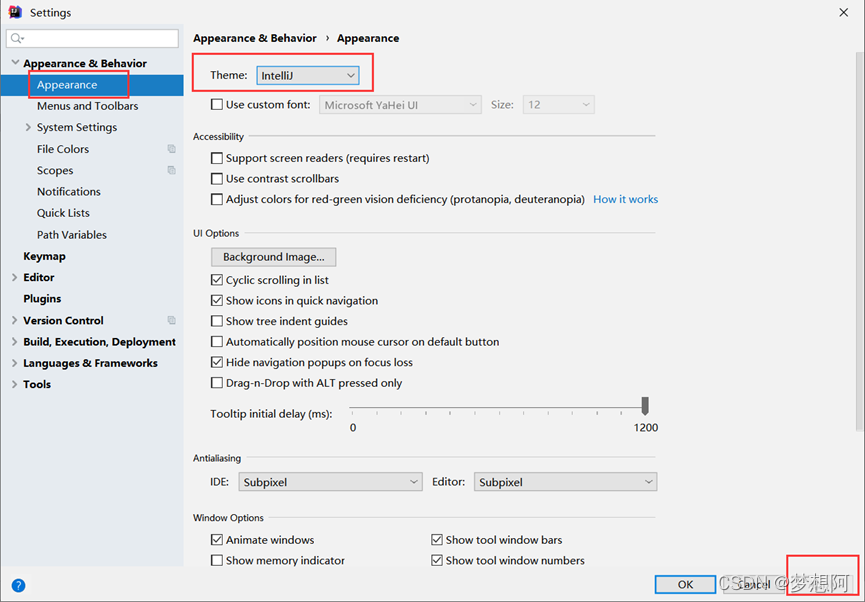Click the settings panel vertical scrollbar
The image size is (865, 602).
click(x=859, y=241)
